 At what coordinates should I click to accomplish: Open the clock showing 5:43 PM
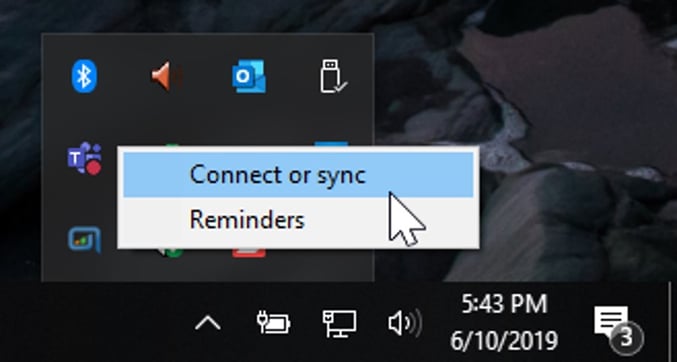tap(504, 322)
